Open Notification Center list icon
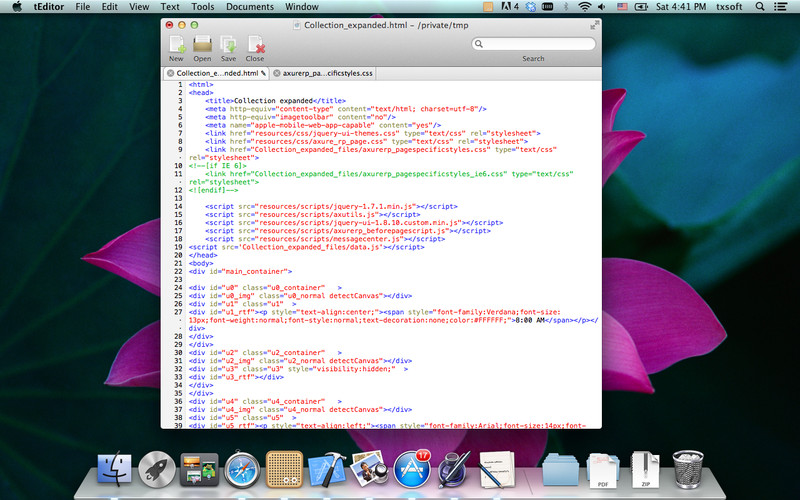Viewport: 800px width, 500px height. pos(780,7)
